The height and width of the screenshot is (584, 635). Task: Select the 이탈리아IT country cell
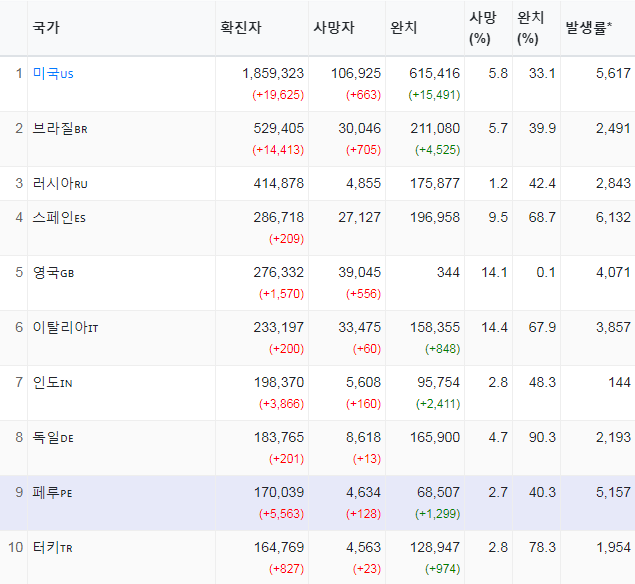(65, 328)
